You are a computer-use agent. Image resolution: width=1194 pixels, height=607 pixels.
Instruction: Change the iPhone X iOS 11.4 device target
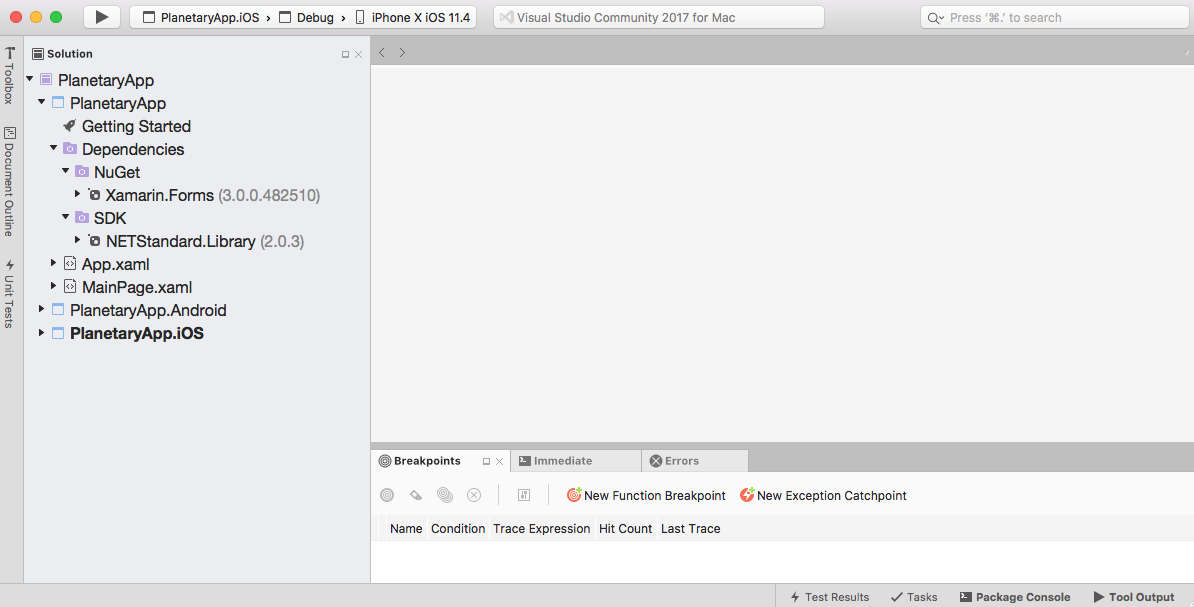point(413,18)
